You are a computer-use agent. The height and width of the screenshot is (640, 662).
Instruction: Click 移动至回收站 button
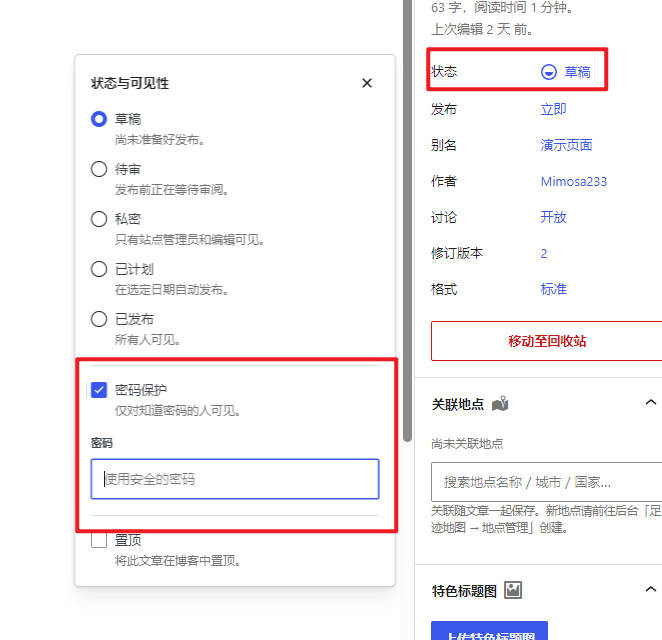547,341
